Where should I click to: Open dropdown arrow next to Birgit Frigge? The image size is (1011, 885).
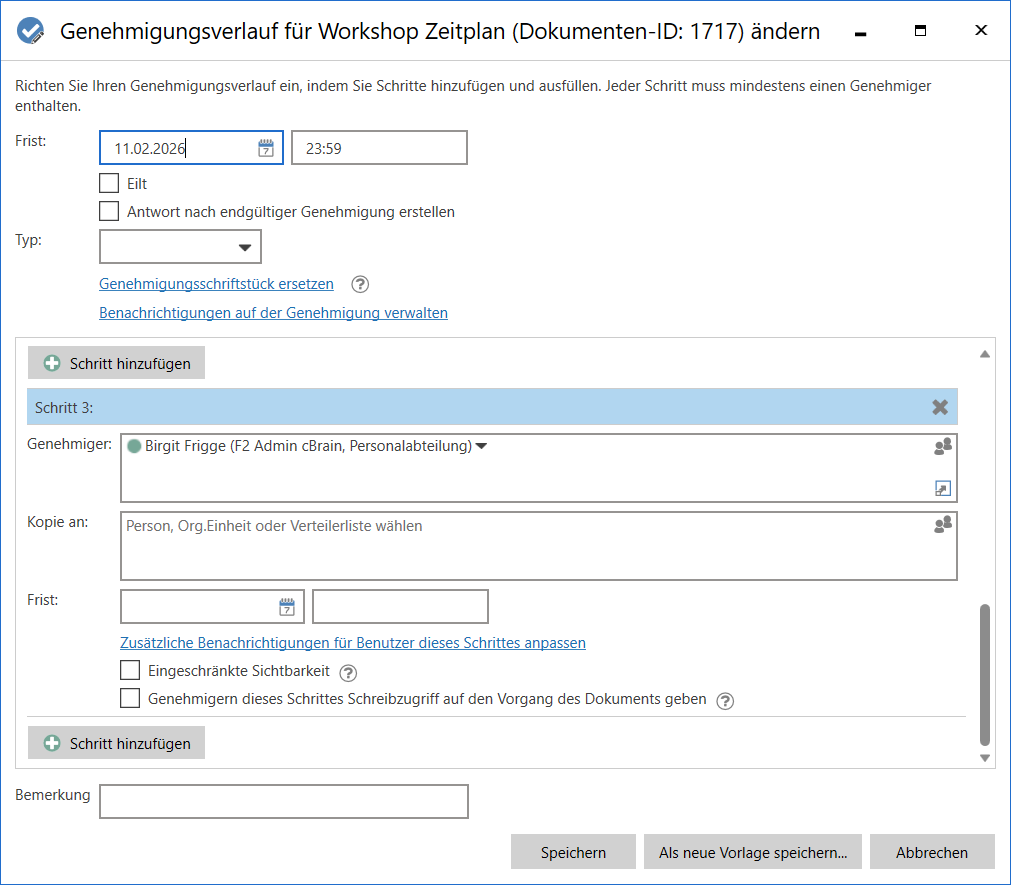point(481,447)
